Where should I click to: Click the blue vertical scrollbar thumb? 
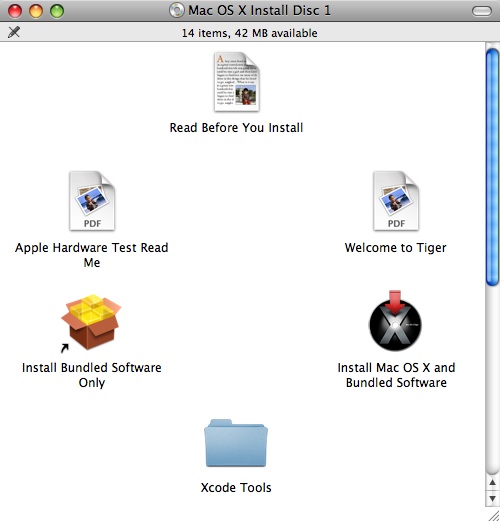[492, 167]
